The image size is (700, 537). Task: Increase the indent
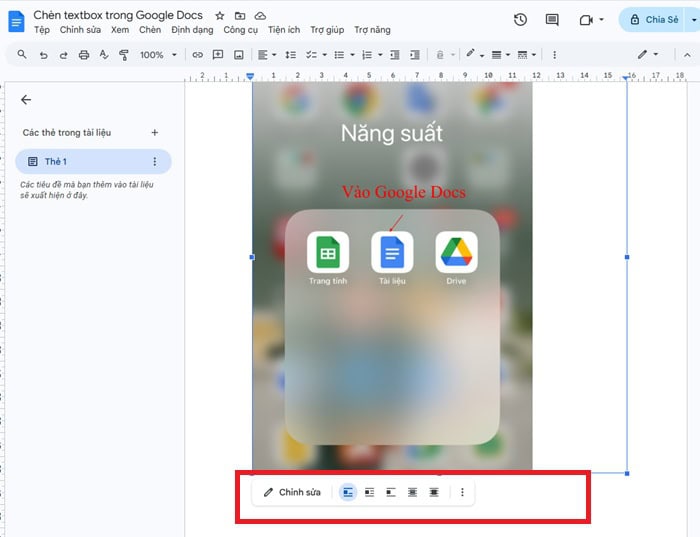point(415,55)
